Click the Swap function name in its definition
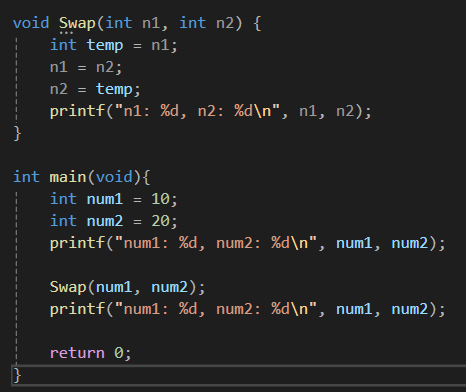466x392 pixels. (77, 23)
